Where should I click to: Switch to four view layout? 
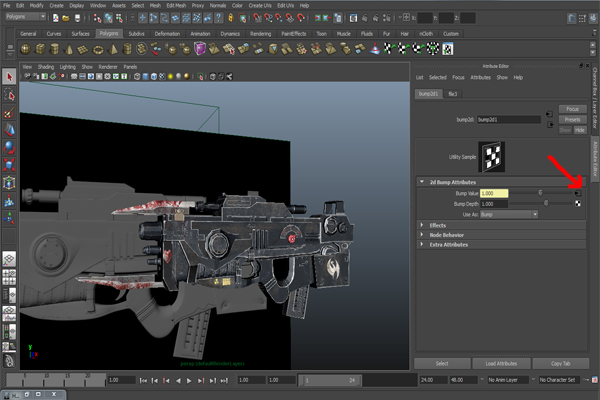pyautogui.click(x=9, y=277)
